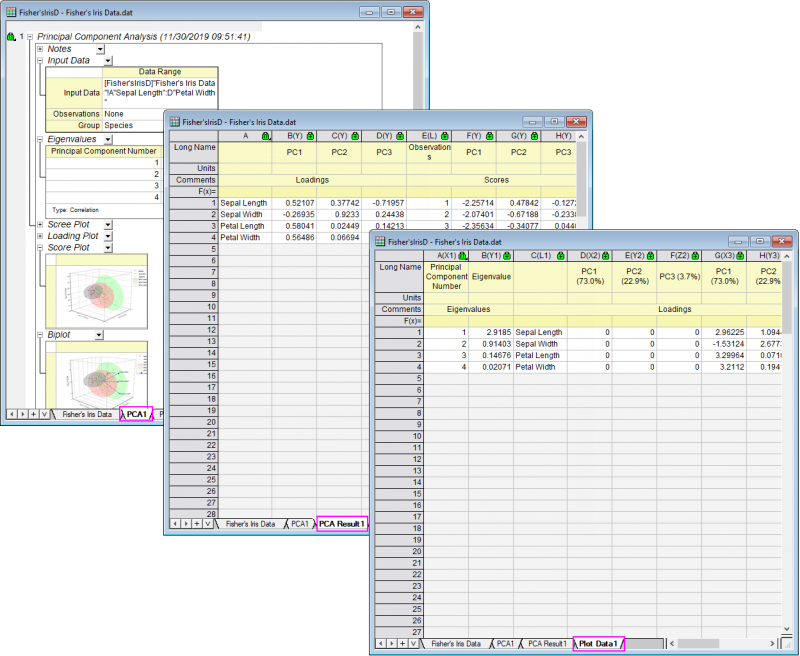Screen dimensions: 800x656
Task: Click lock icon on F(Z2) in Plot Data window
Action: click(695, 256)
